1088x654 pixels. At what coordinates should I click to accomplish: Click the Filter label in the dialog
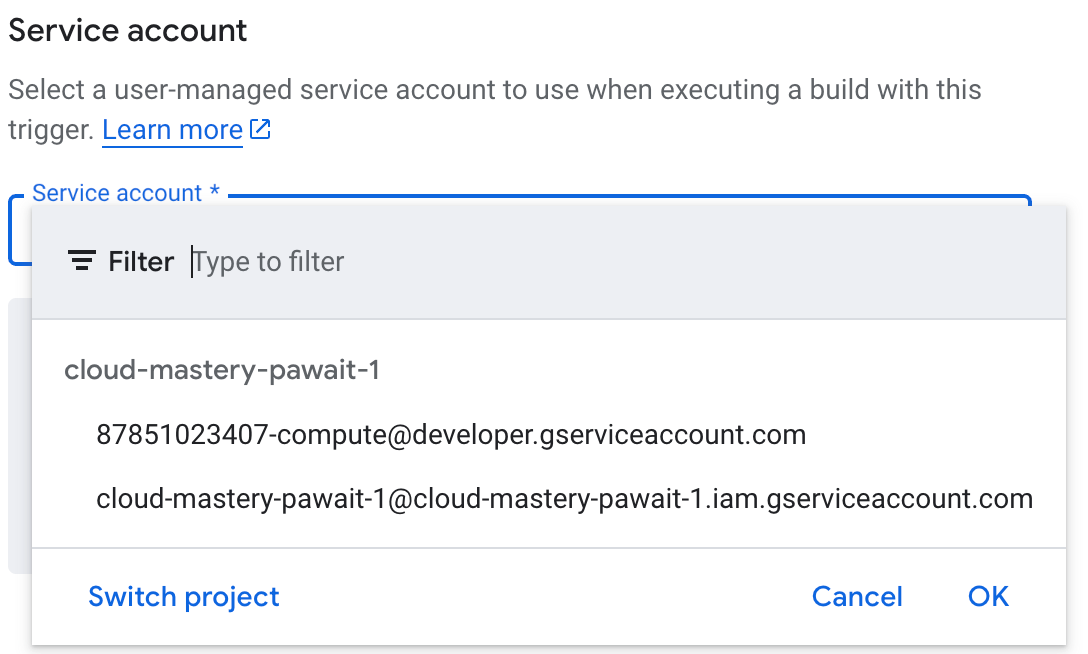(141, 261)
